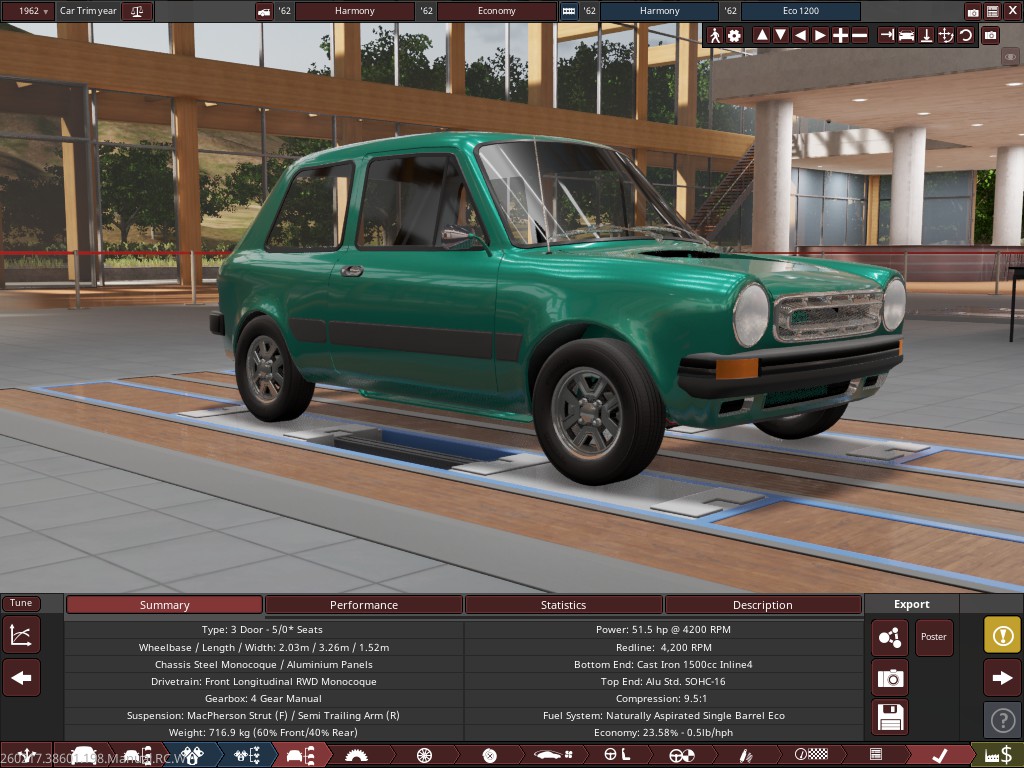Select the Economy trim name field
The image size is (1024, 768).
point(496,11)
